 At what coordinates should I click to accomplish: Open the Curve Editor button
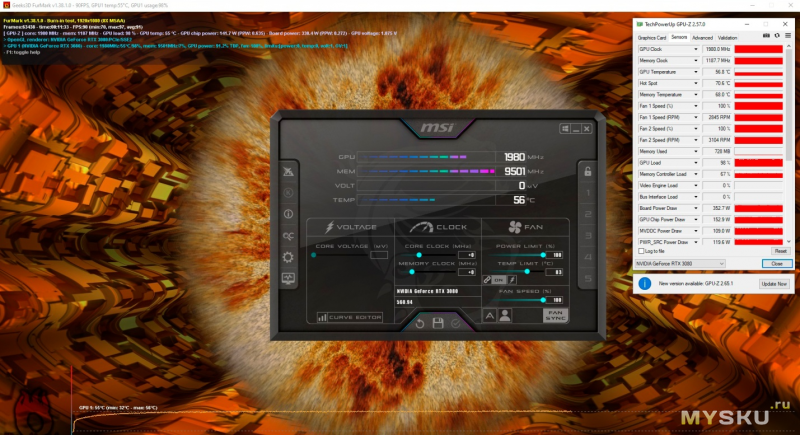click(x=349, y=317)
